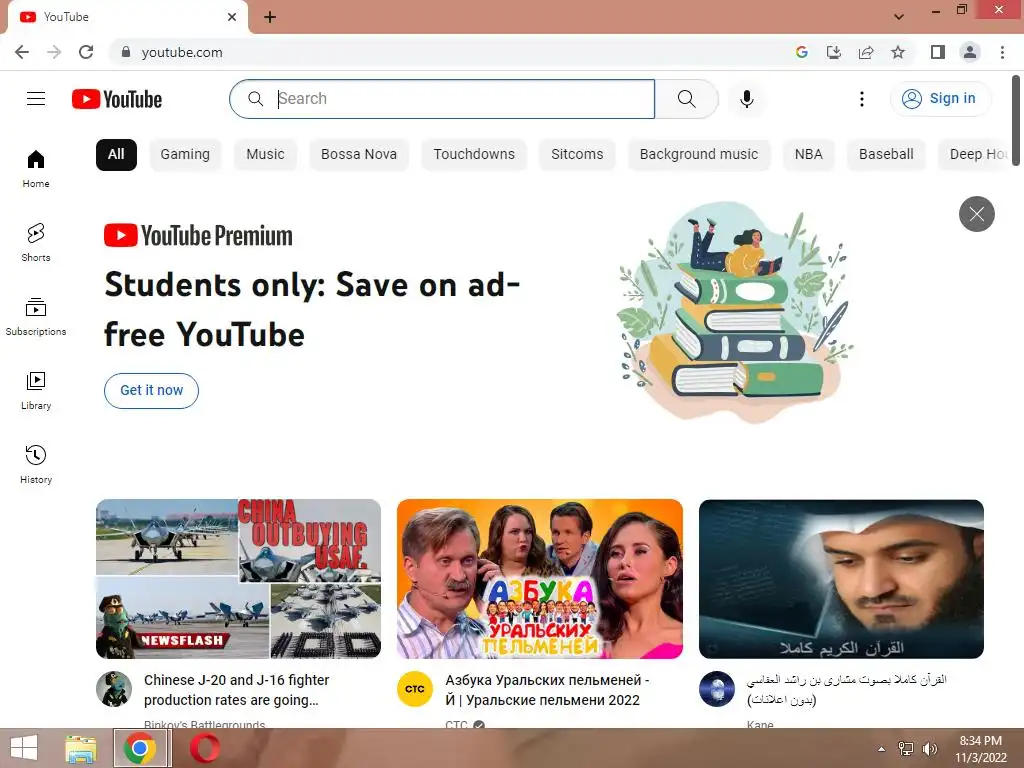Show hidden tray icons arrow
Viewport: 1024px width, 768px height.
tap(882, 749)
